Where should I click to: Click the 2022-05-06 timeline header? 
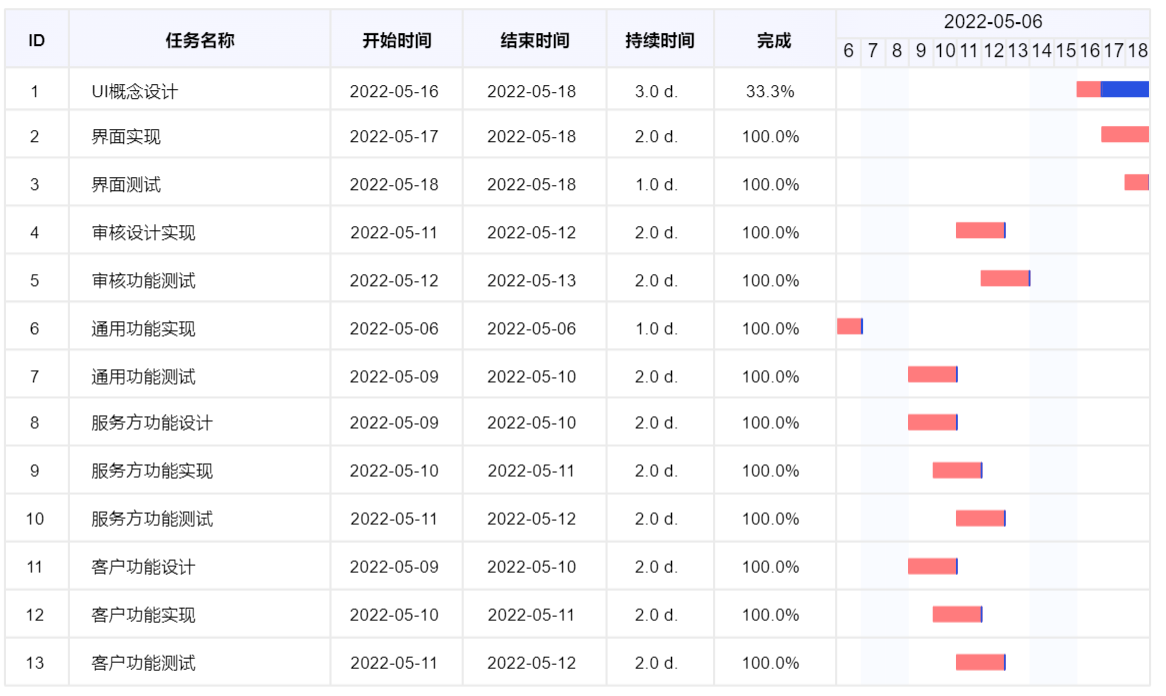993,22
